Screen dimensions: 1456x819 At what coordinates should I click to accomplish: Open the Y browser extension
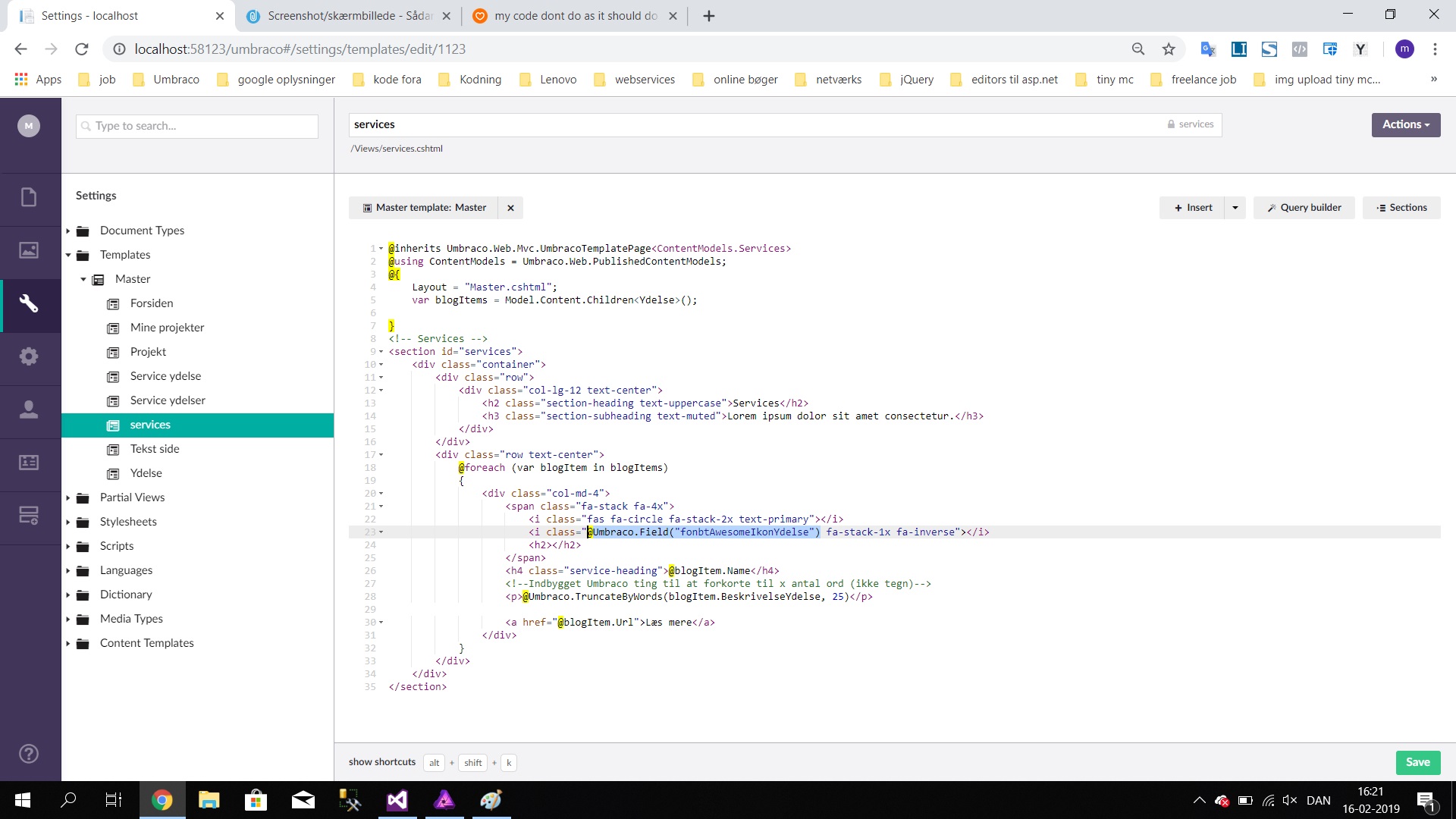[x=1360, y=49]
